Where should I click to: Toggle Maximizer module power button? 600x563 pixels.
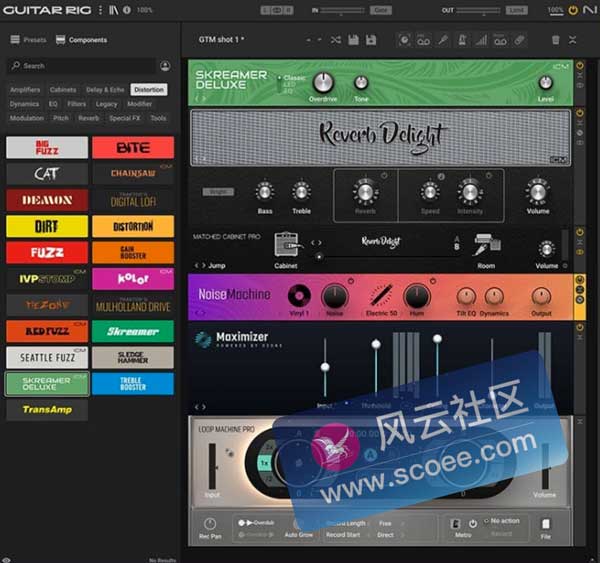pyautogui.click(x=580, y=328)
